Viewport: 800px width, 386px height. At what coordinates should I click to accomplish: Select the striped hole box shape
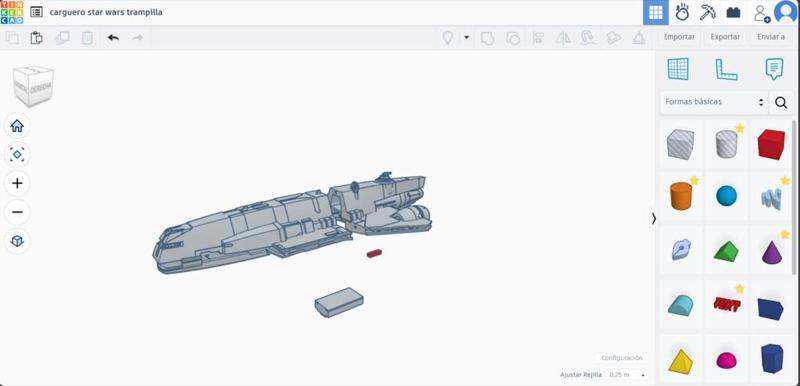(681, 143)
